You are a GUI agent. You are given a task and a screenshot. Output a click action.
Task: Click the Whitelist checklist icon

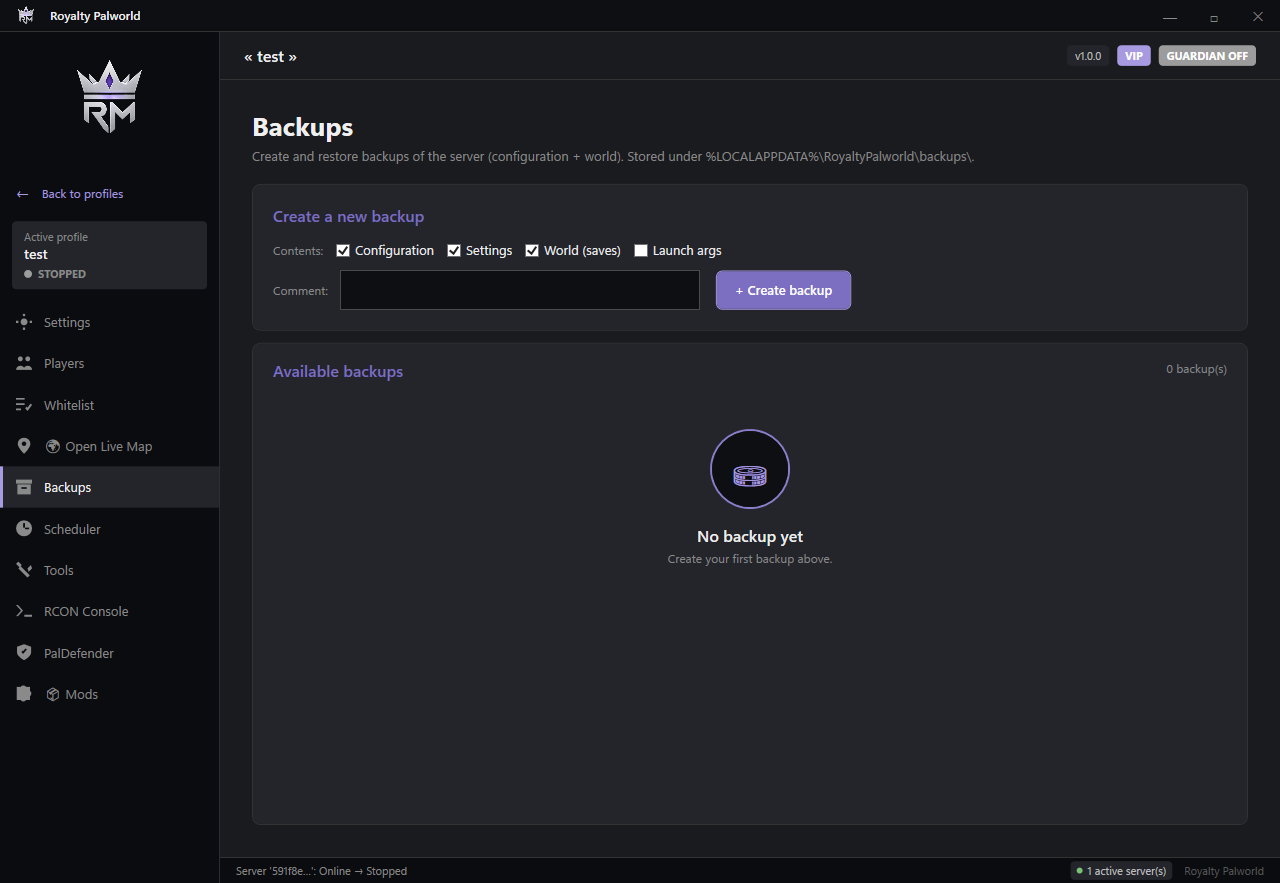click(24, 405)
